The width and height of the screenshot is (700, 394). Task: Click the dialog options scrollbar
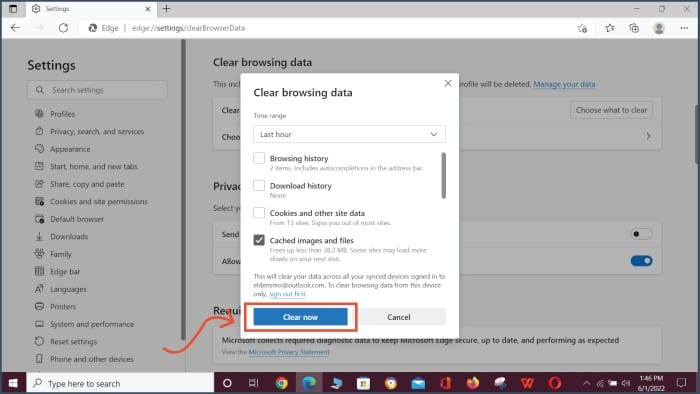(443, 175)
